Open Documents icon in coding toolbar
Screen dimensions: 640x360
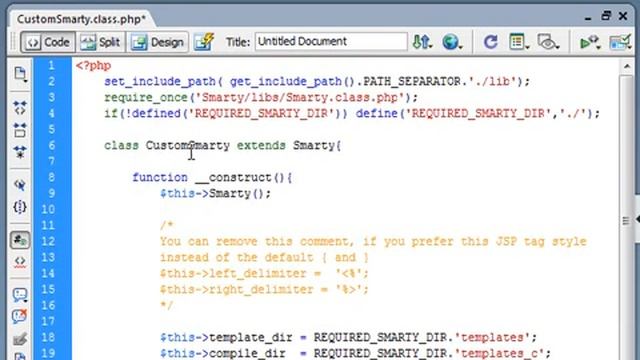click(20, 74)
